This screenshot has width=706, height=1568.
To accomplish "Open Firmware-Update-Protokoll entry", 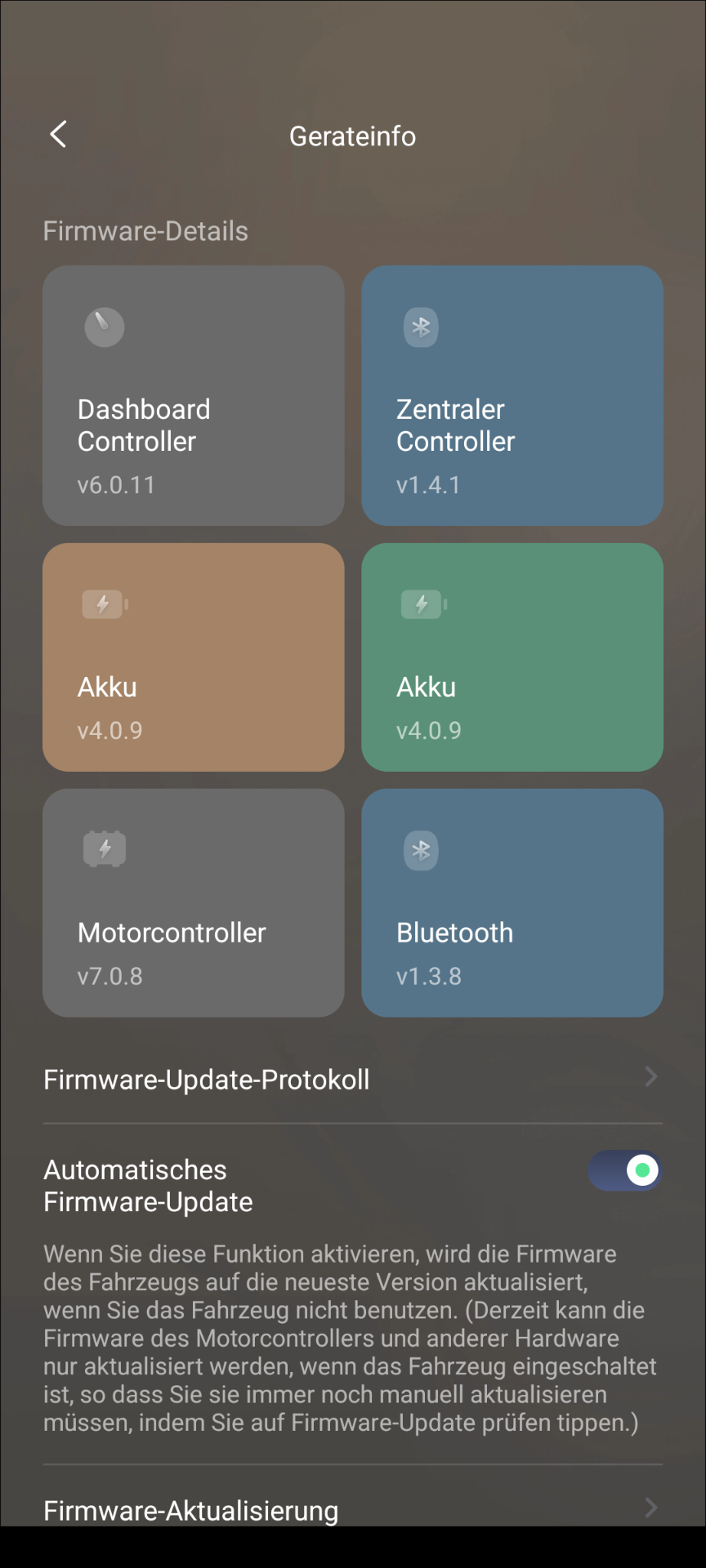I will click(x=353, y=1079).
